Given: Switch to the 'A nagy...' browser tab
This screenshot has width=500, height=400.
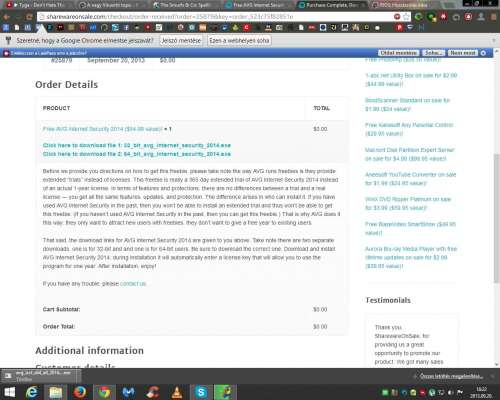Looking at the screenshot, I should (110, 5).
